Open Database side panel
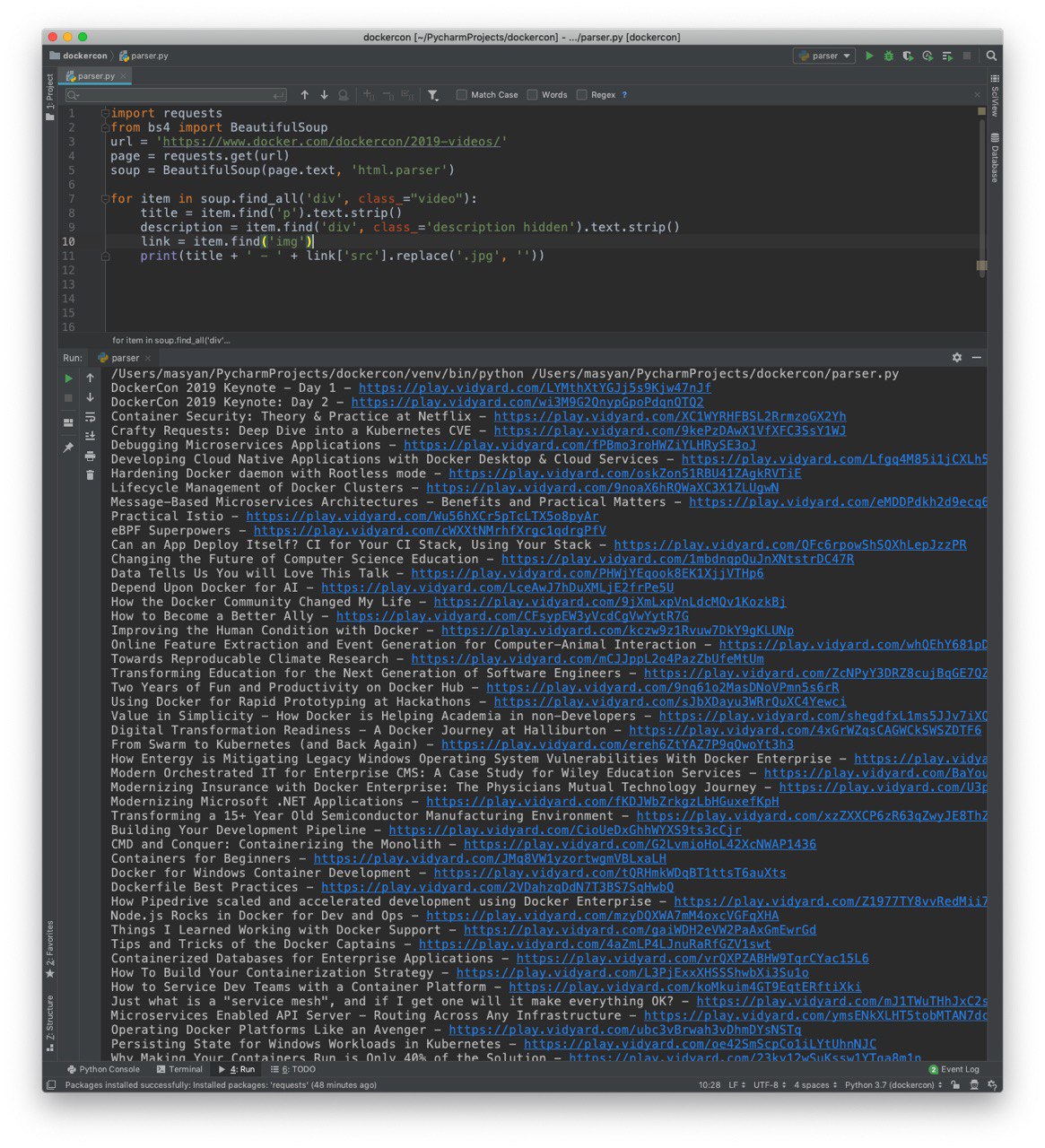The image size is (1045, 1148). pos(995,158)
